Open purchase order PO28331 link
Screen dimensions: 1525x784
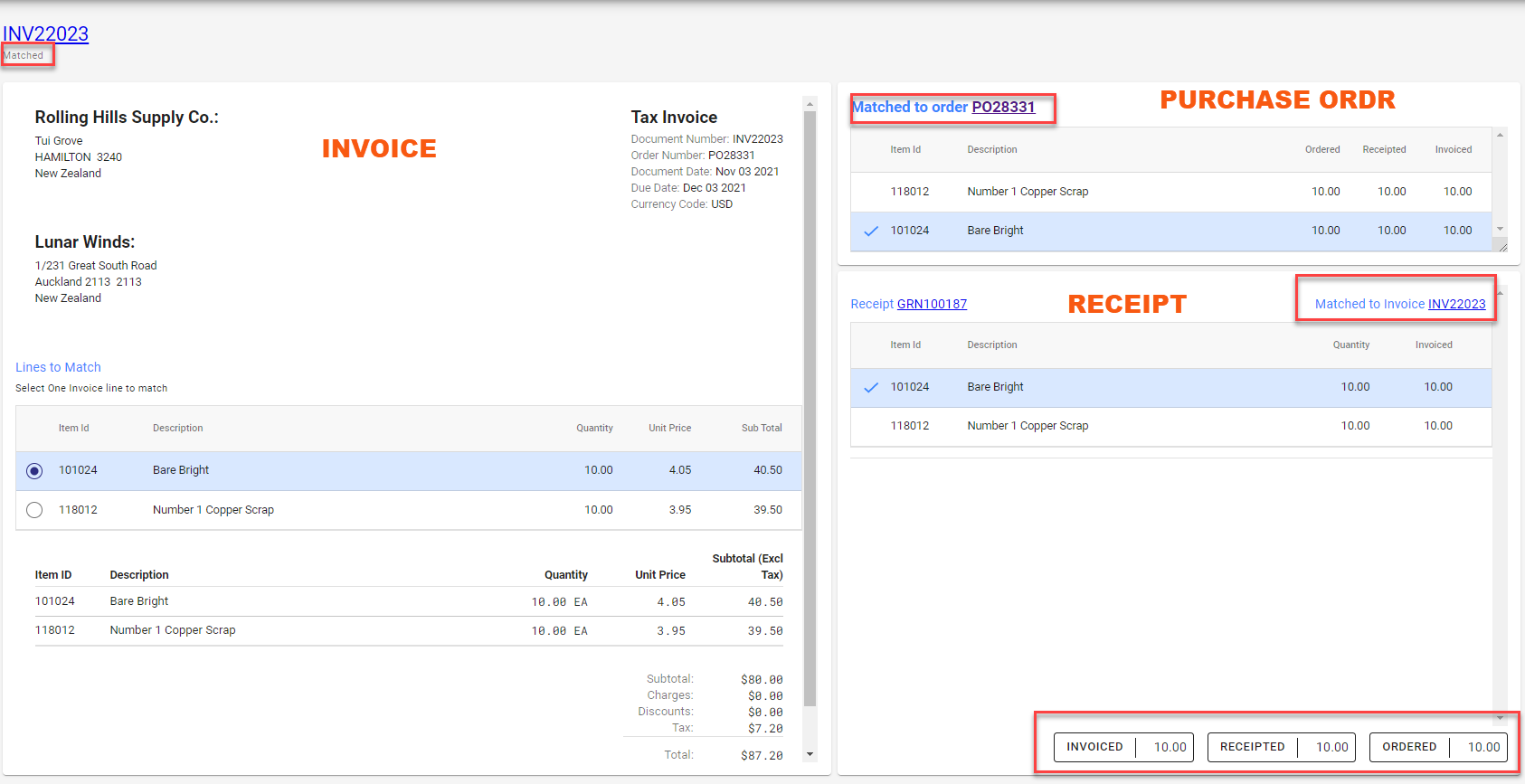point(1003,107)
